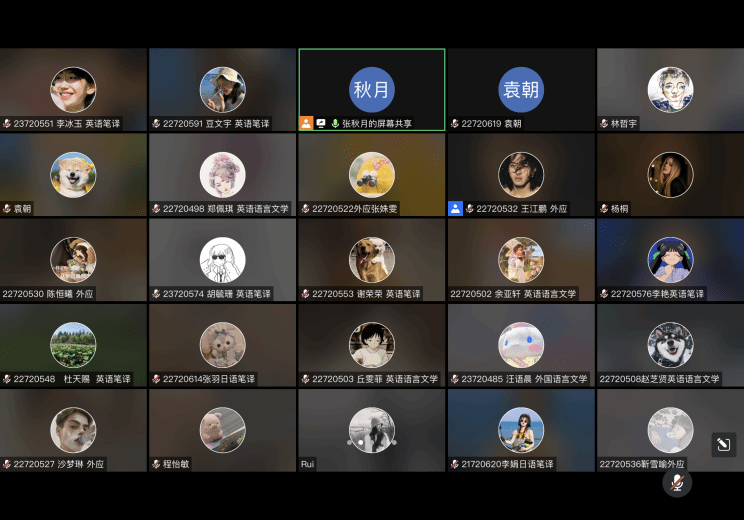Unmute with the floating microphone button

(677, 483)
